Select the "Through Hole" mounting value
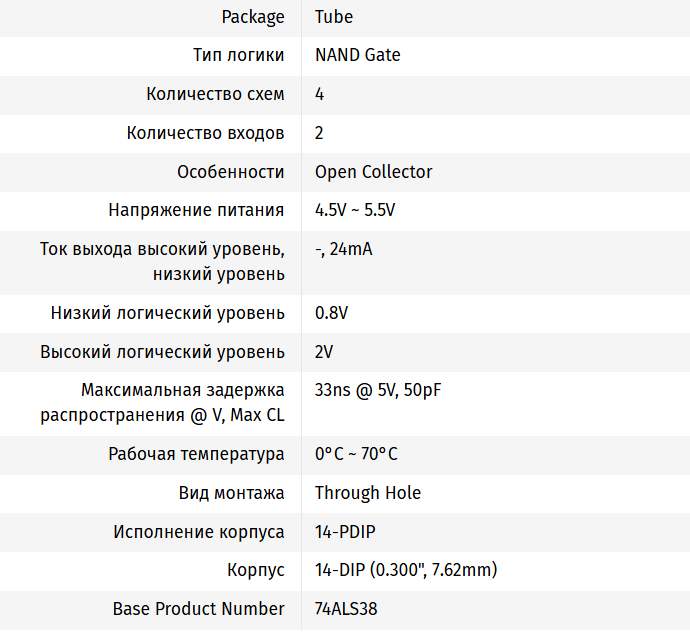This screenshot has height=641, width=690. tap(367, 493)
